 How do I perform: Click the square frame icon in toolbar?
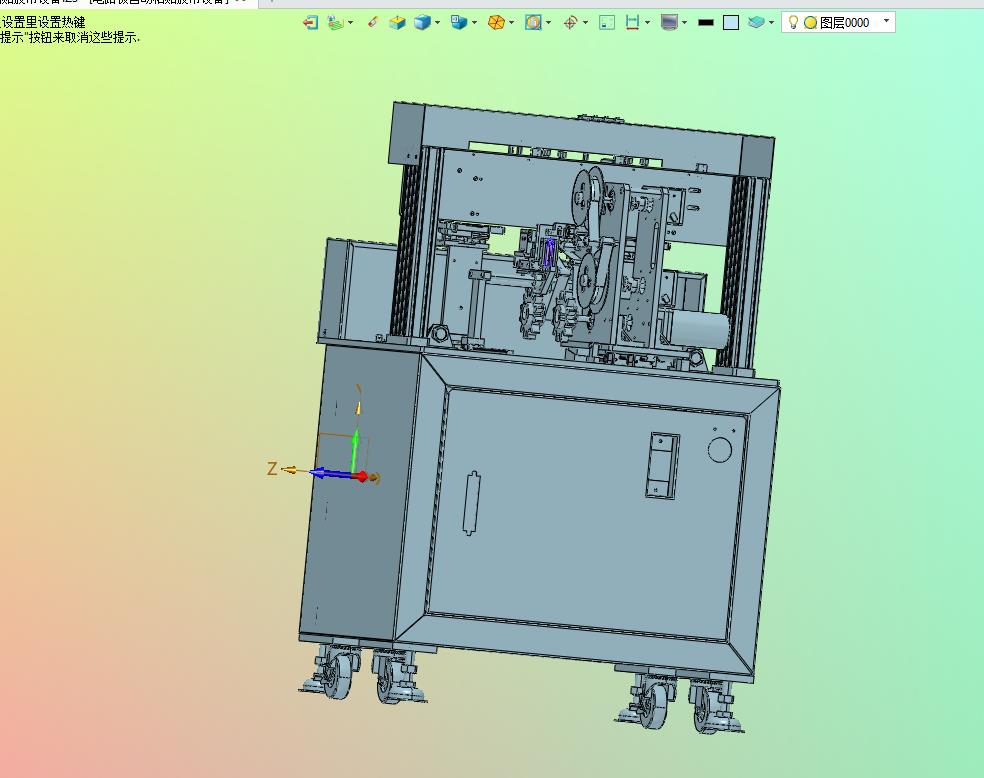[x=607, y=22]
